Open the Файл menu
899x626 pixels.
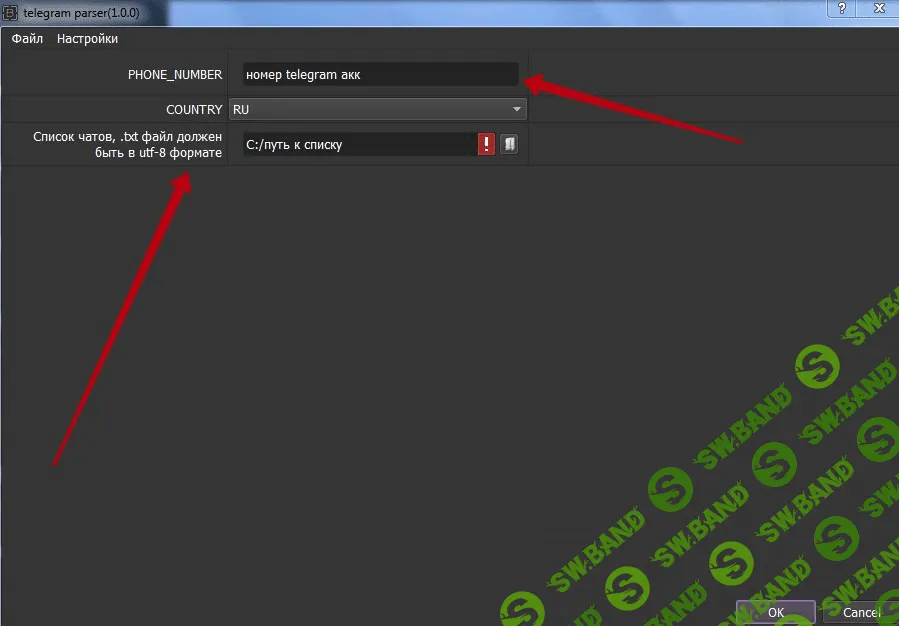pos(27,39)
